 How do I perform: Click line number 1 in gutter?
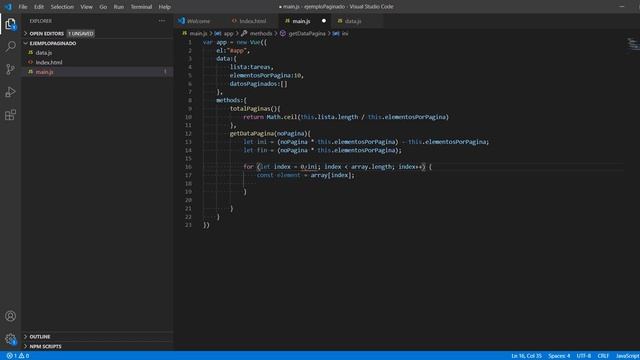tap(190, 42)
